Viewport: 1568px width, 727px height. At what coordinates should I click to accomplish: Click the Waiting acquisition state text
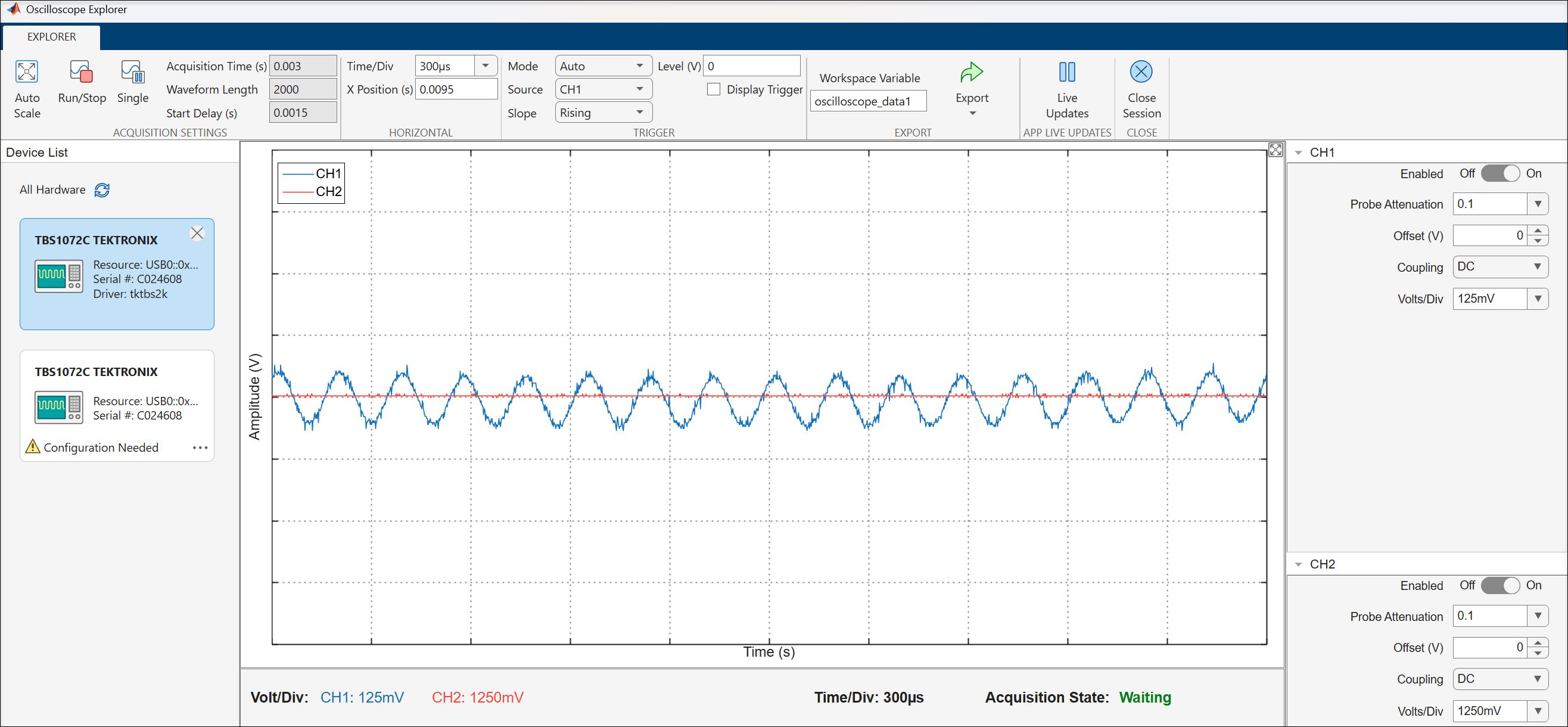(x=1145, y=697)
